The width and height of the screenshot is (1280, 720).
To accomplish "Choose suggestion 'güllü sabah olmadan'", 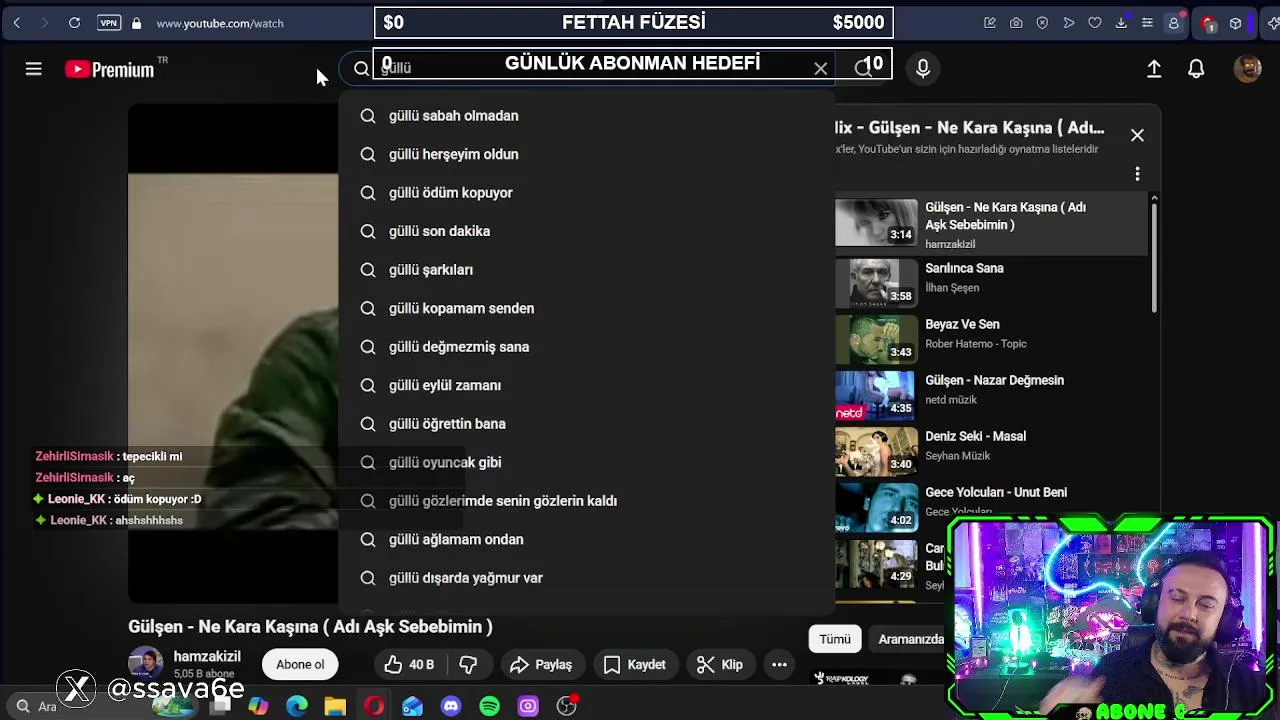I will point(586,116).
